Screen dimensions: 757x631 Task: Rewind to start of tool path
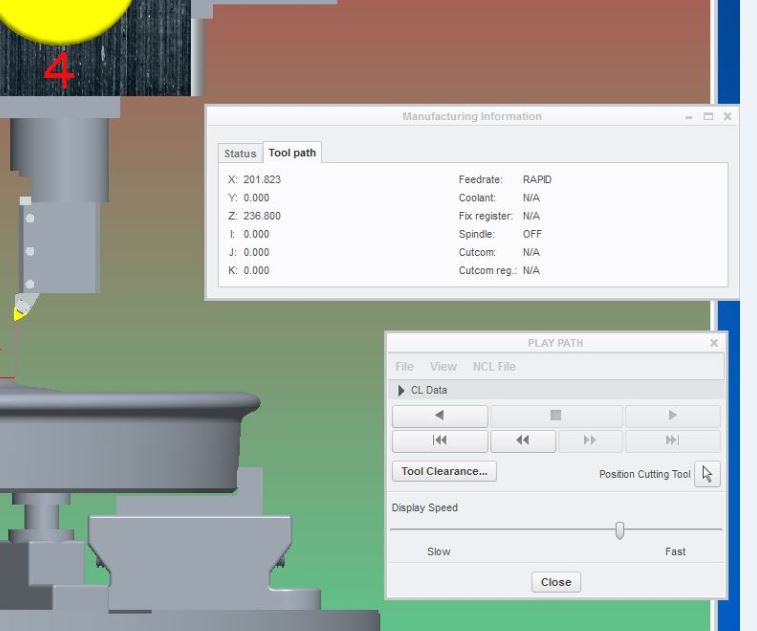tap(440, 440)
